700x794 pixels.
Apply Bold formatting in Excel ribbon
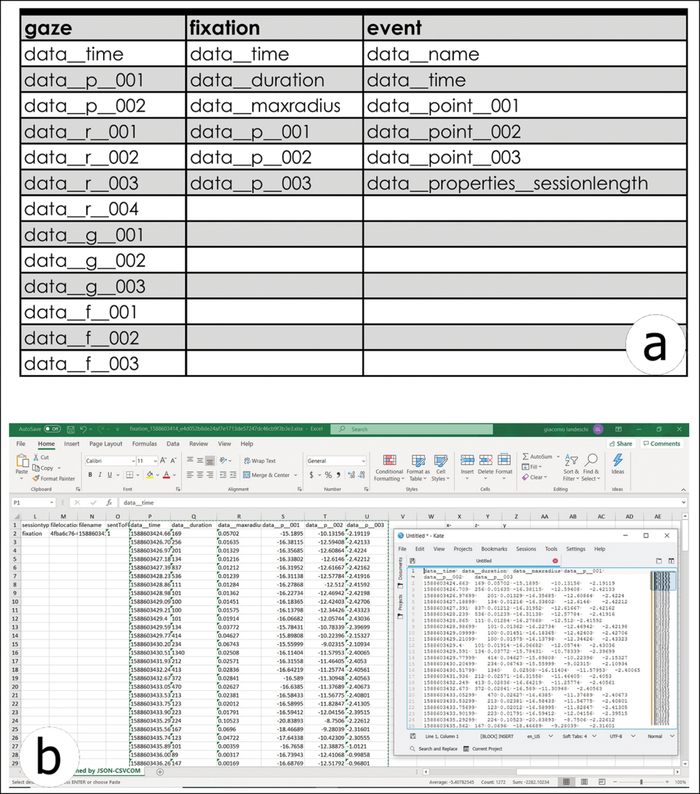pos(90,475)
